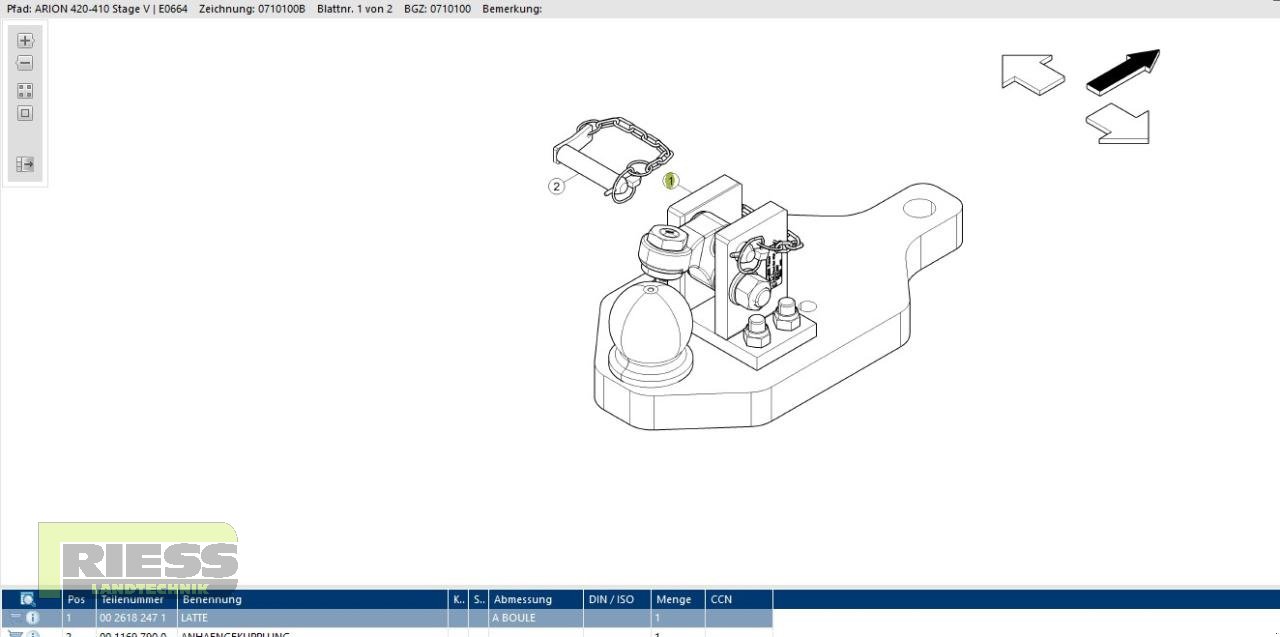Click the four-squares overview icon
This screenshot has width=1280, height=637.
(x=25, y=90)
